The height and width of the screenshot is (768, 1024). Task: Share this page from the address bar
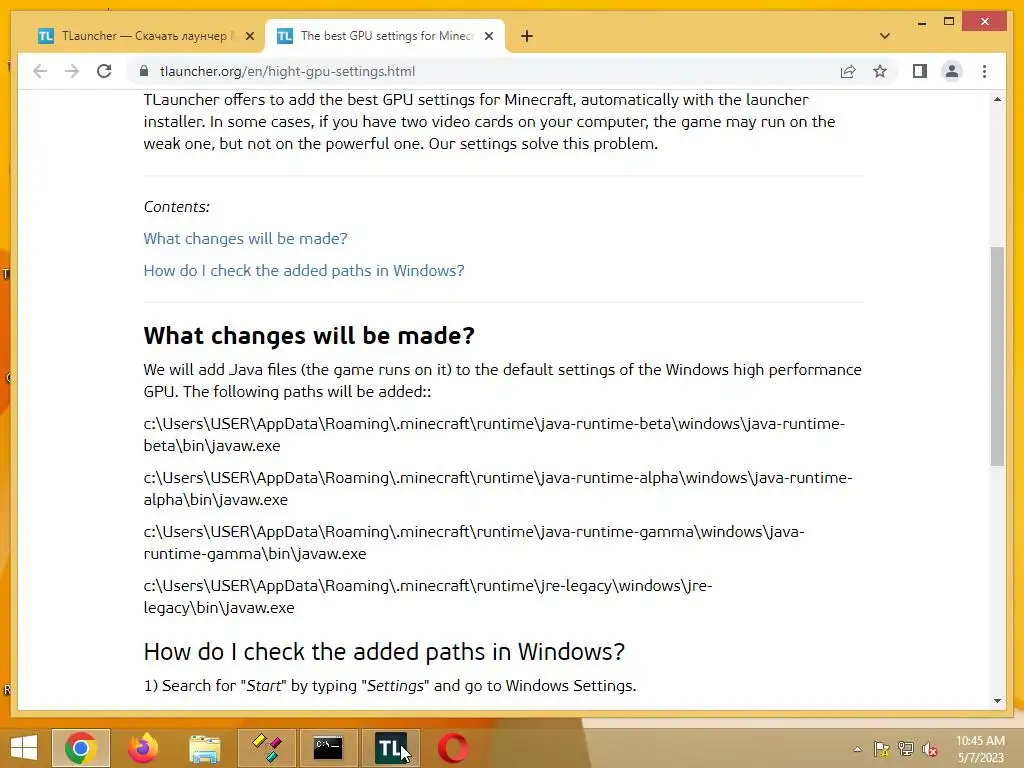tap(848, 71)
